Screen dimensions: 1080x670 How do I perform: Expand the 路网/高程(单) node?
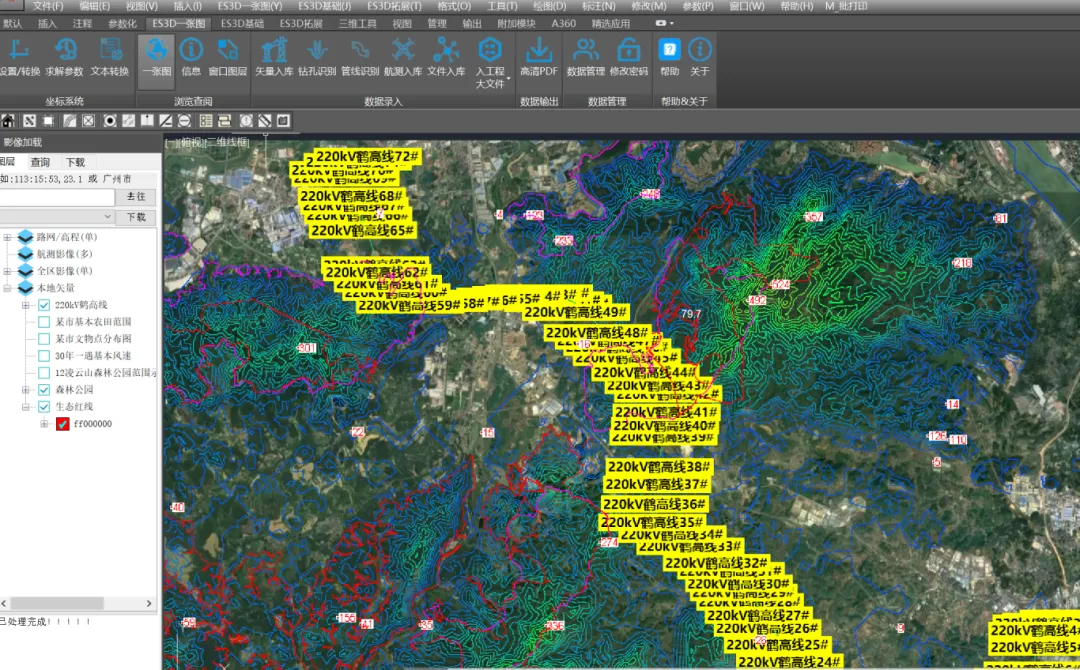click(x=8, y=237)
